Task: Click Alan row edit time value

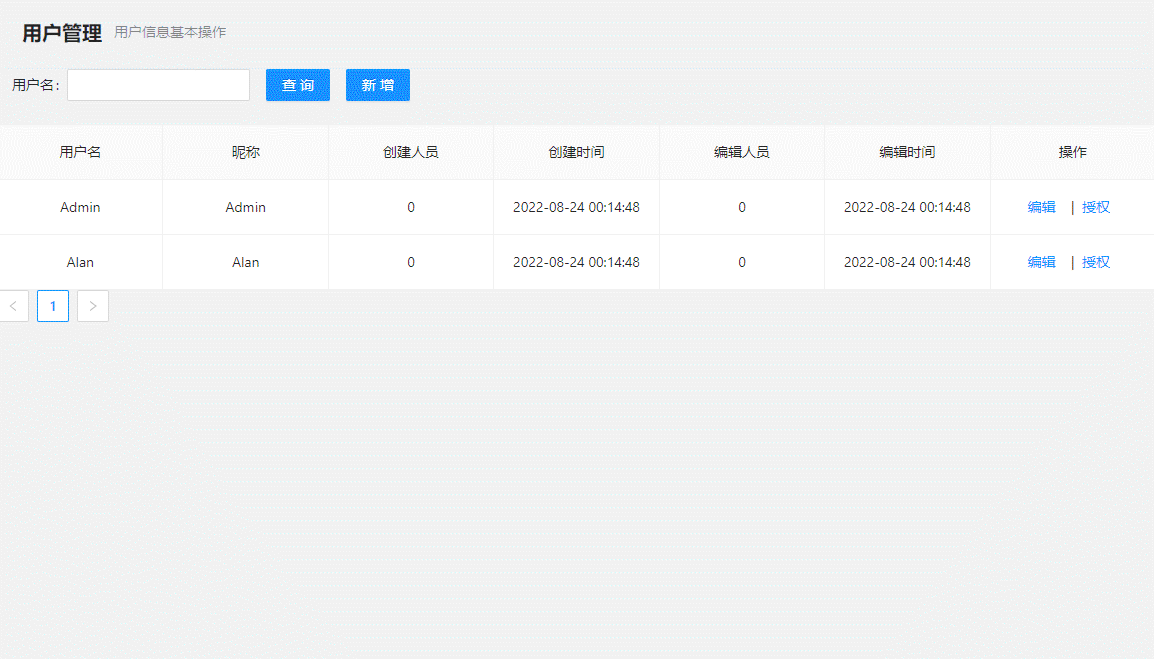Action: click(x=907, y=262)
